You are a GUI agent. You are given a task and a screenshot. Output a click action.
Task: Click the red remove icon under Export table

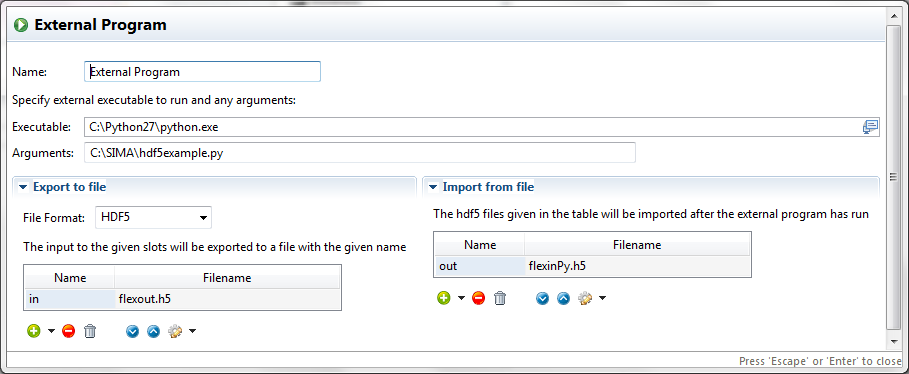tap(68, 331)
